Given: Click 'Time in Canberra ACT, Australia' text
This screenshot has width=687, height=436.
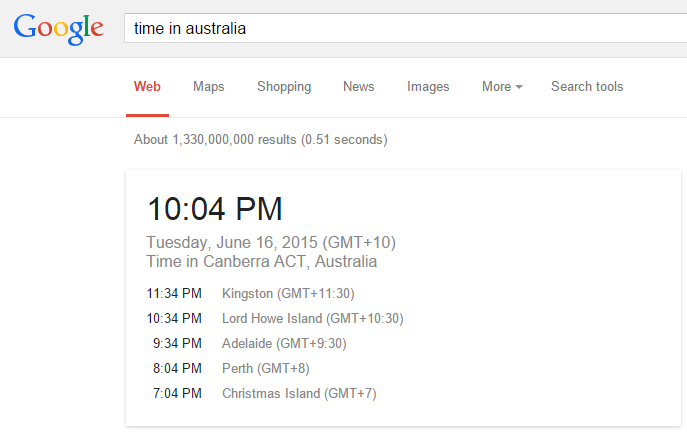Looking at the screenshot, I should tap(262, 262).
